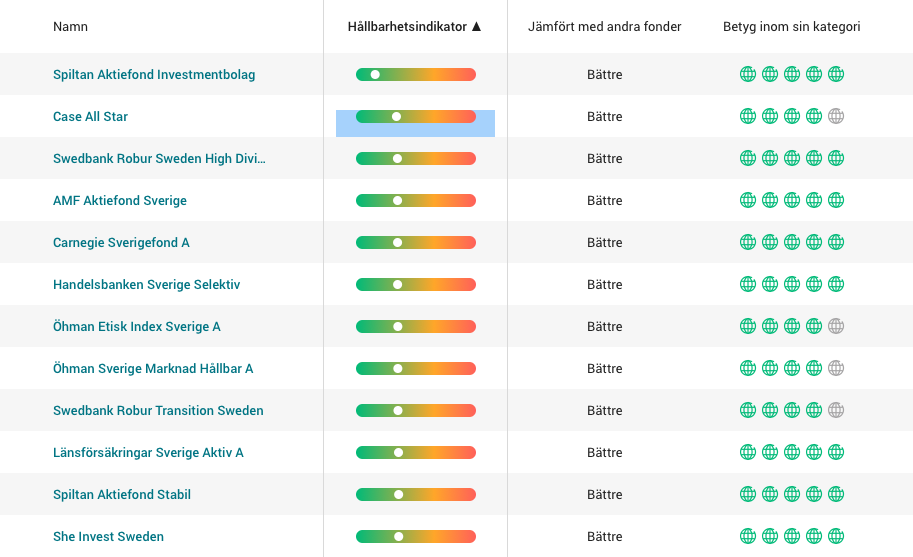Click Jämfört med andra fonder column header

(x=604, y=27)
